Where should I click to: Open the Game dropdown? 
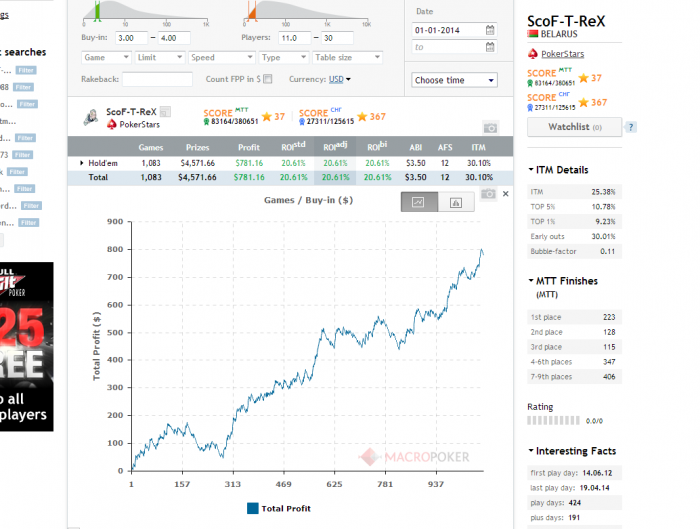click(106, 58)
